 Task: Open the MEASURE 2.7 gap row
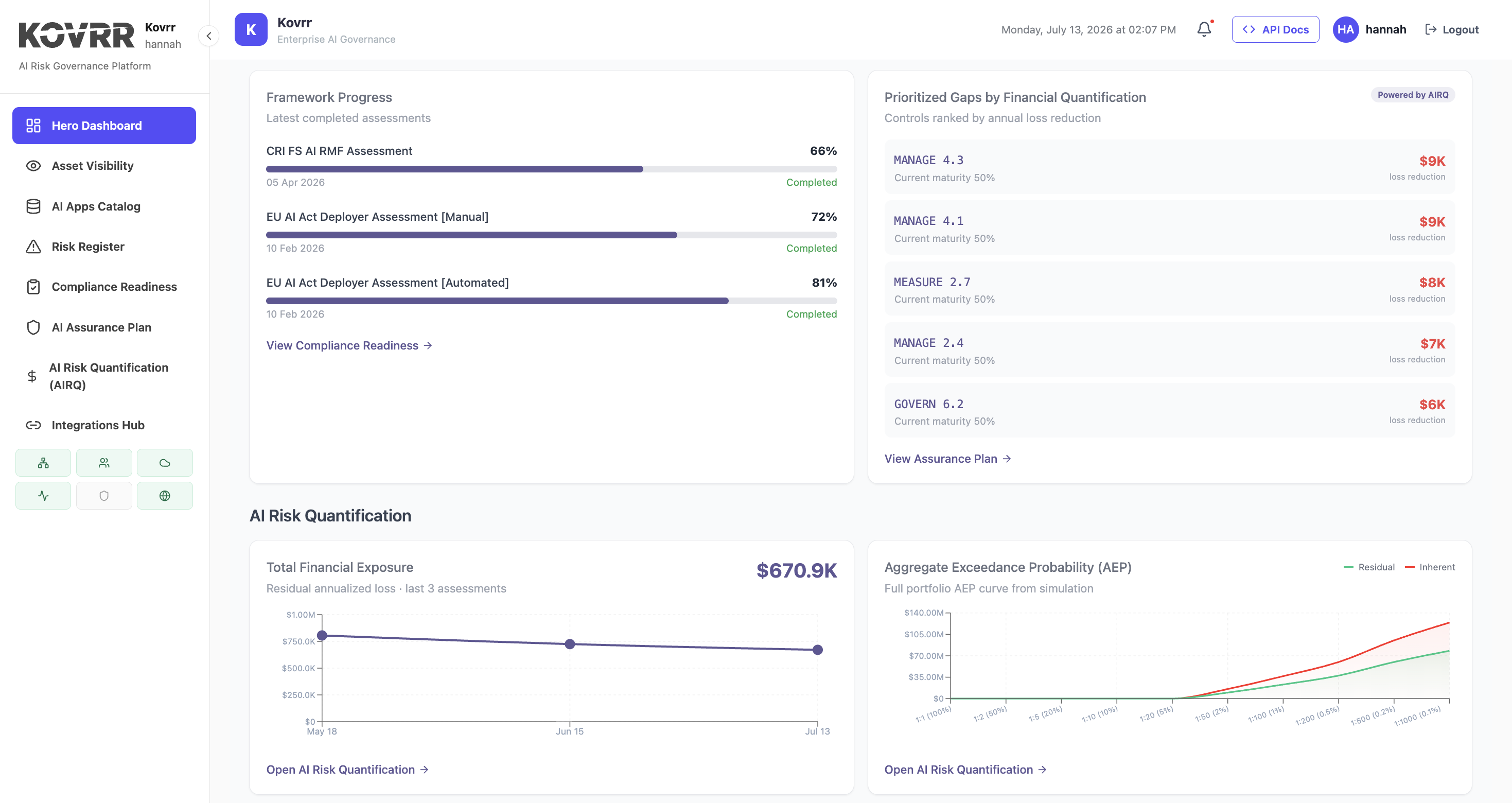1170,289
